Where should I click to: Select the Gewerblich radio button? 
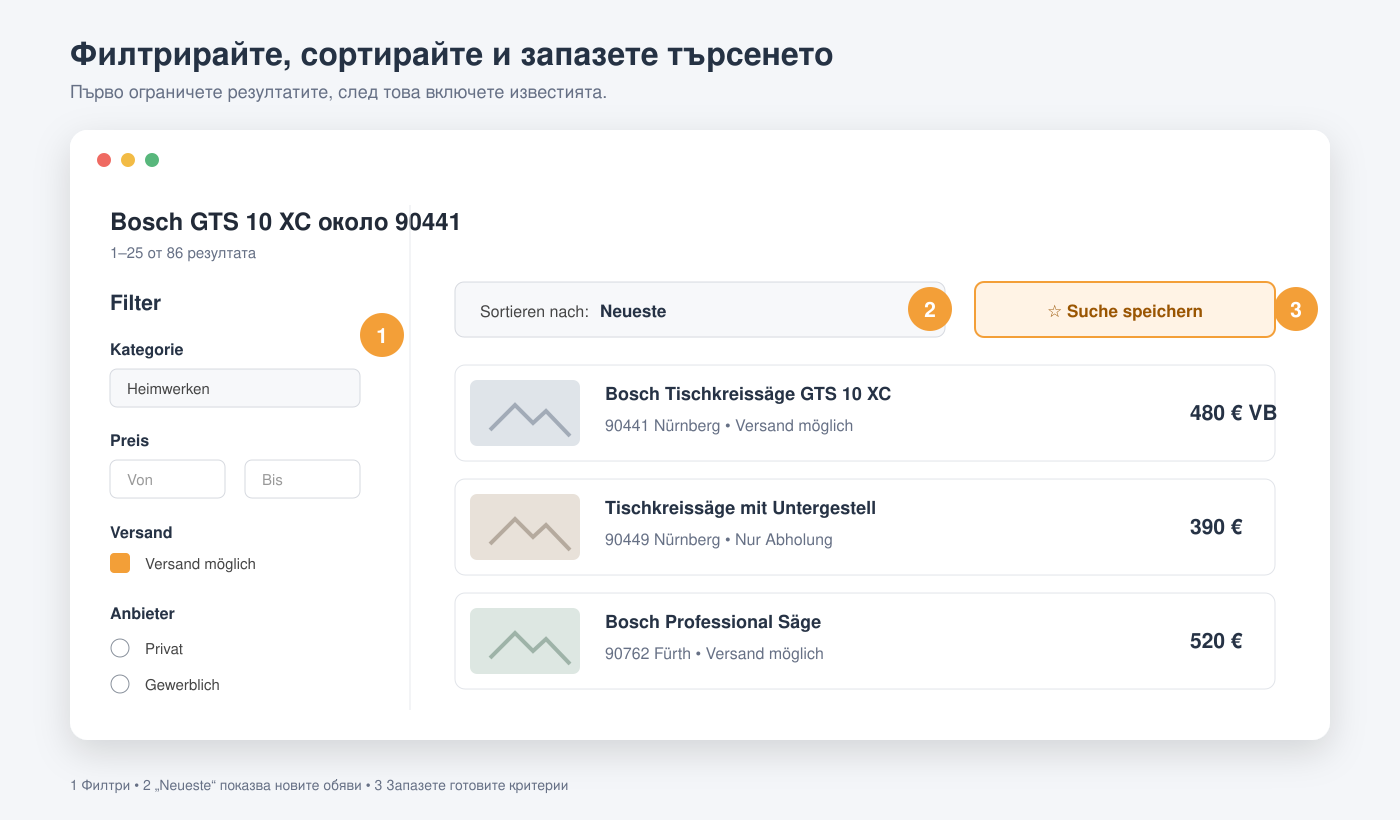point(120,684)
